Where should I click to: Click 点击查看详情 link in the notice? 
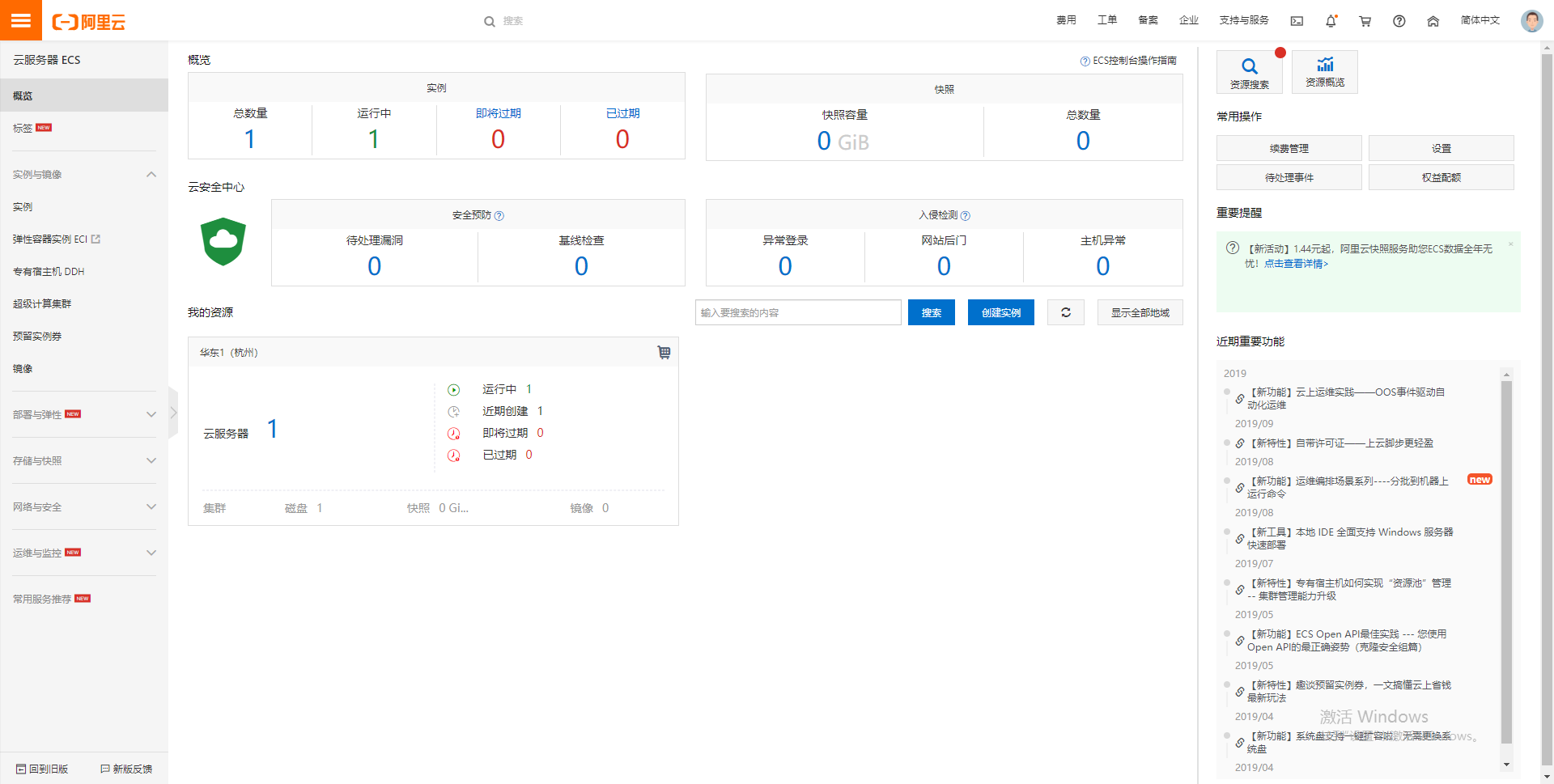click(1296, 264)
